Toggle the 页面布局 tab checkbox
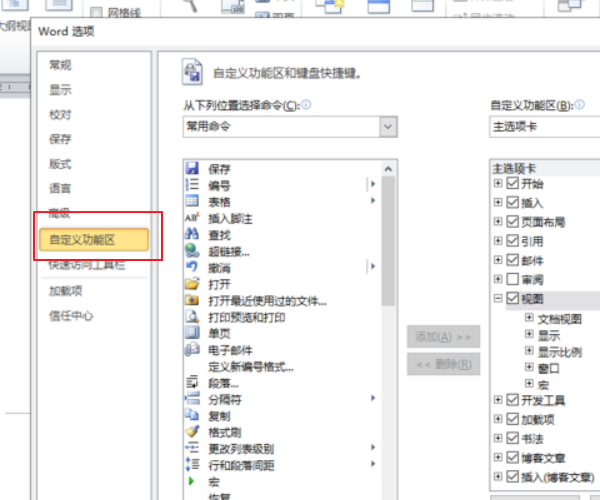This screenshot has width=600, height=500. [x=513, y=221]
